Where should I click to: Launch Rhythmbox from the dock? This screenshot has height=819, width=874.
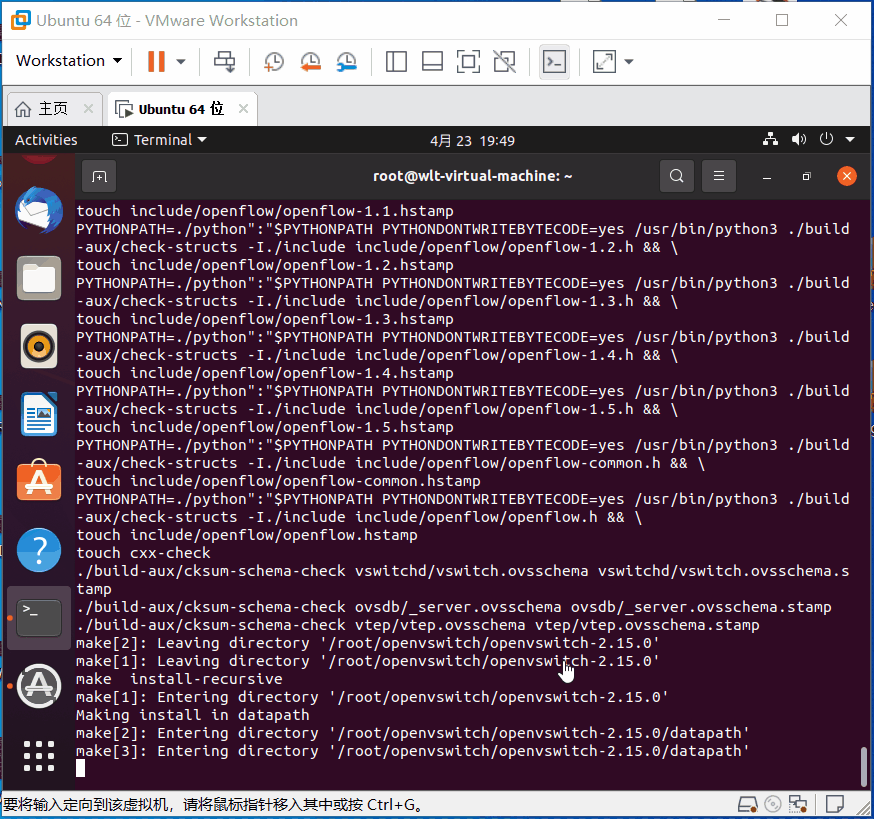click(38, 346)
